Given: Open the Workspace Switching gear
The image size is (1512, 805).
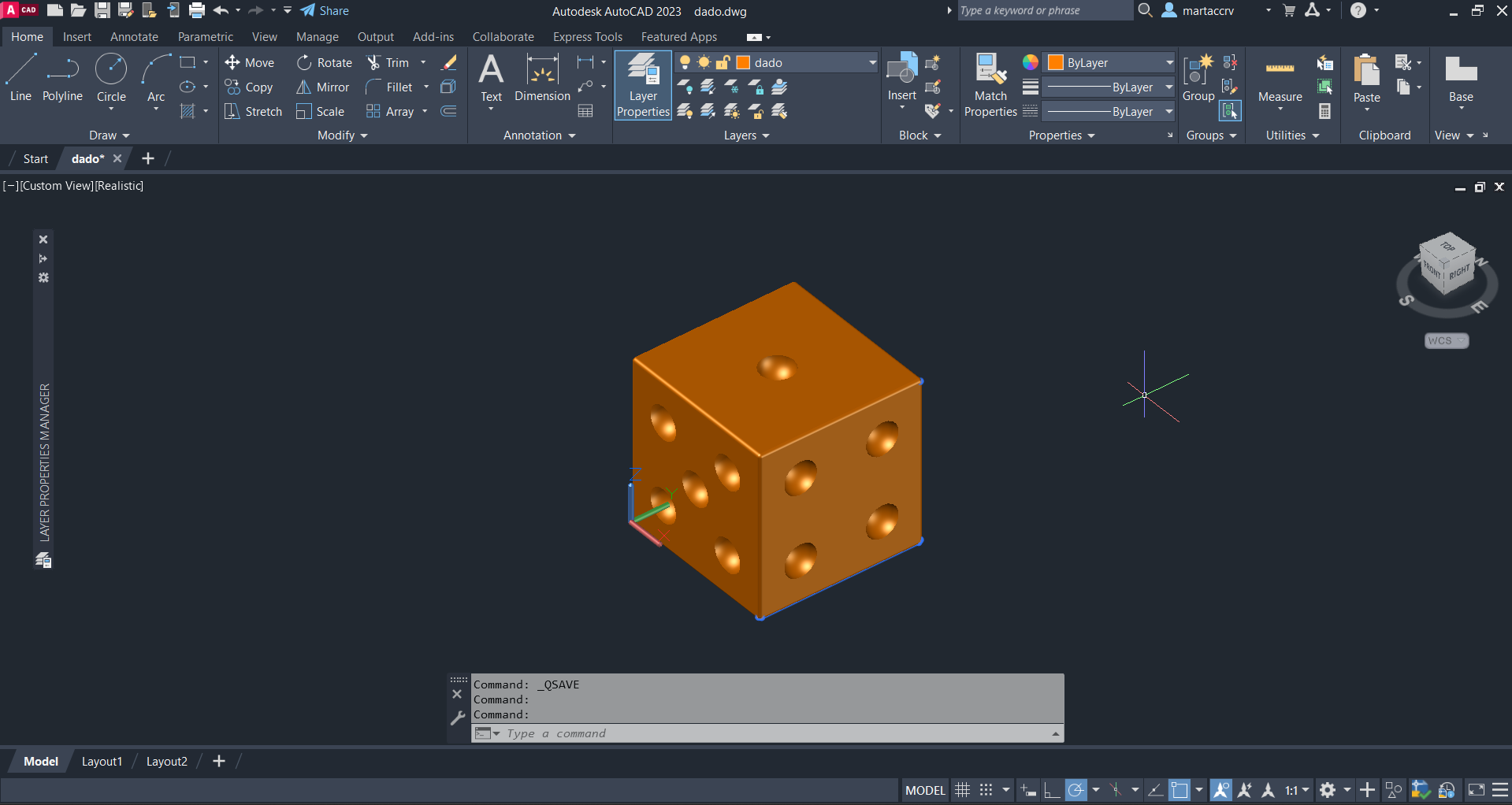Looking at the screenshot, I should click(x=1328, y=790).
